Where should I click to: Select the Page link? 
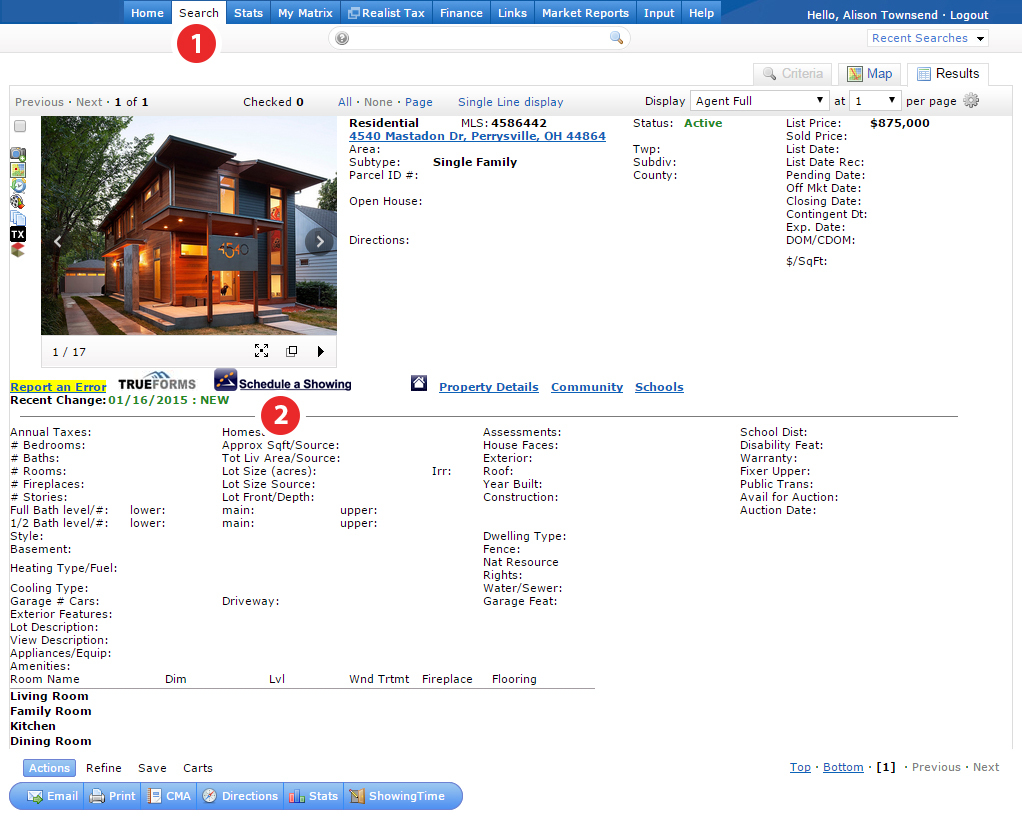[418, 102]
